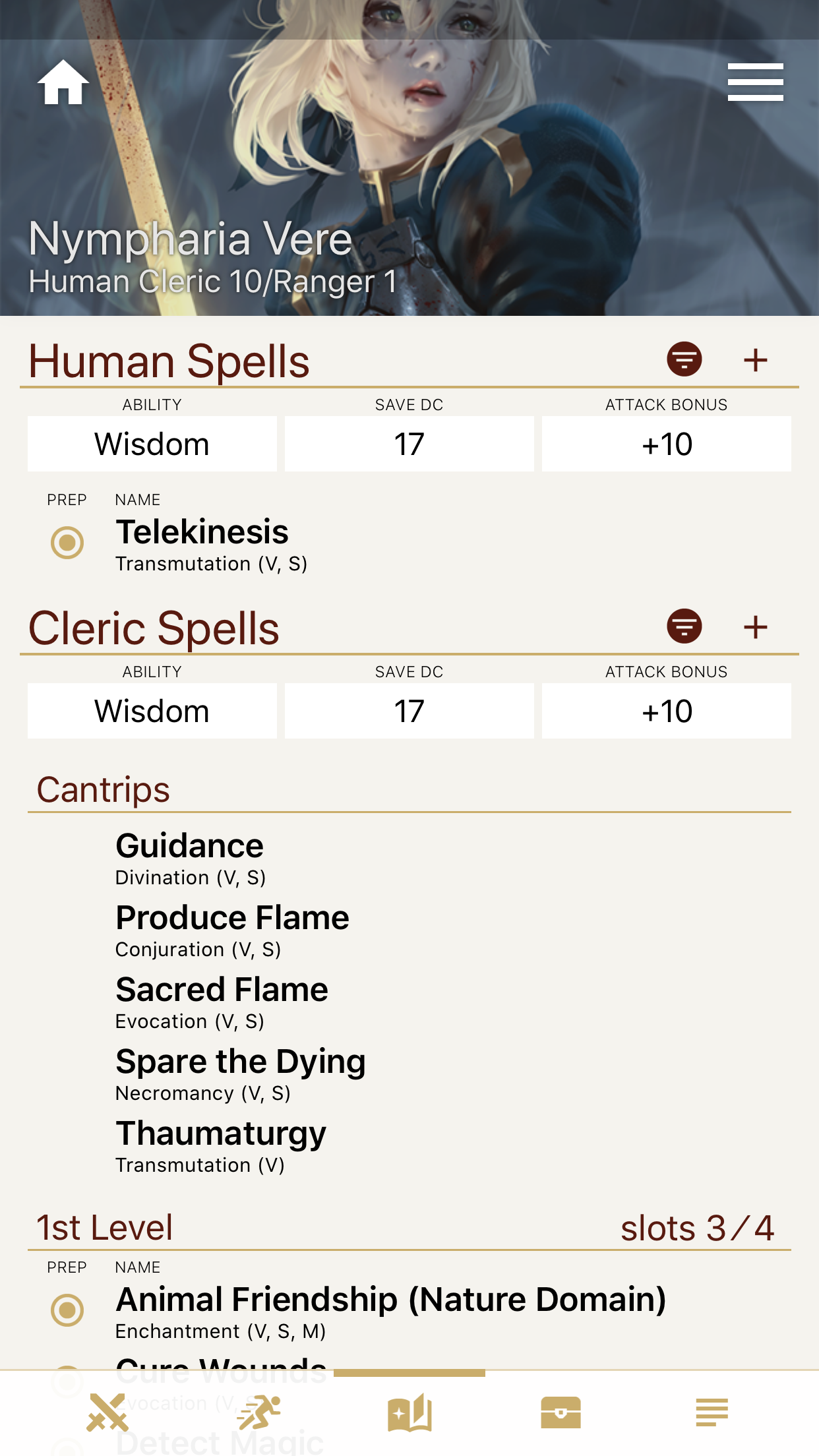Switch to the spellbook tab
The image size is (819, 1456).
(409, 1413)
